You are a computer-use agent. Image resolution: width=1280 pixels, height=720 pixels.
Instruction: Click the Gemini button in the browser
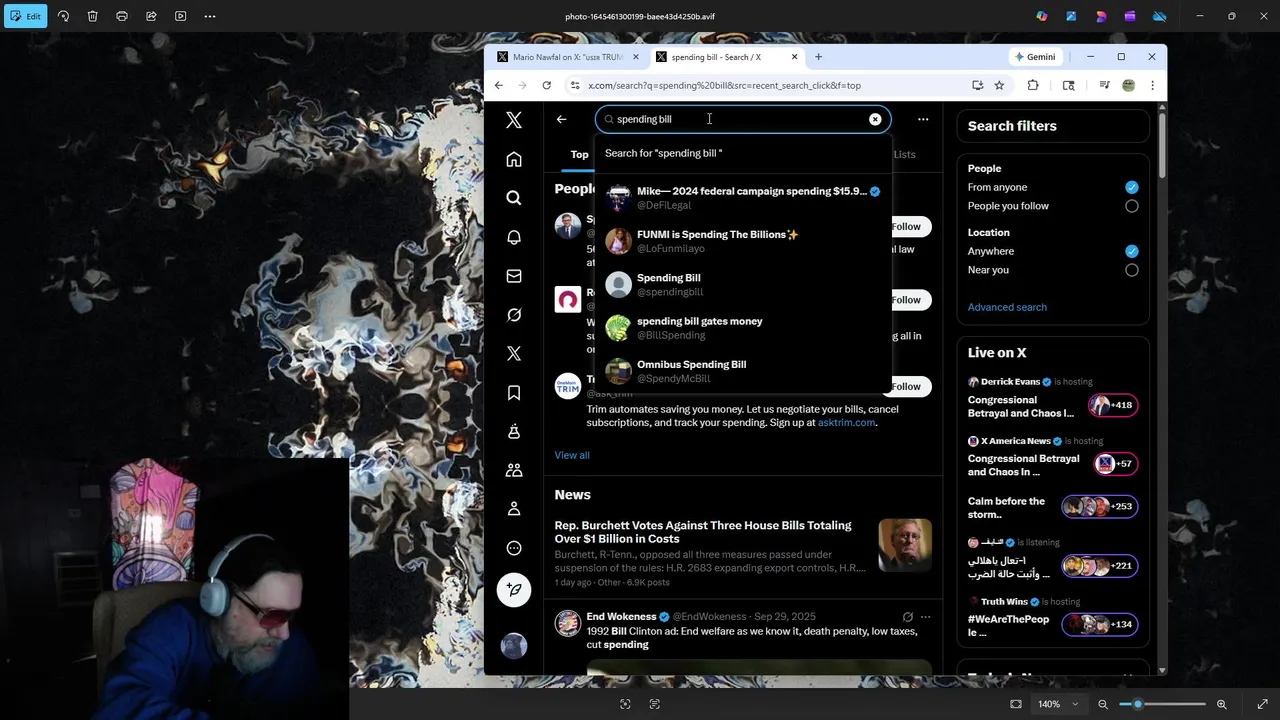(1034, 57)
